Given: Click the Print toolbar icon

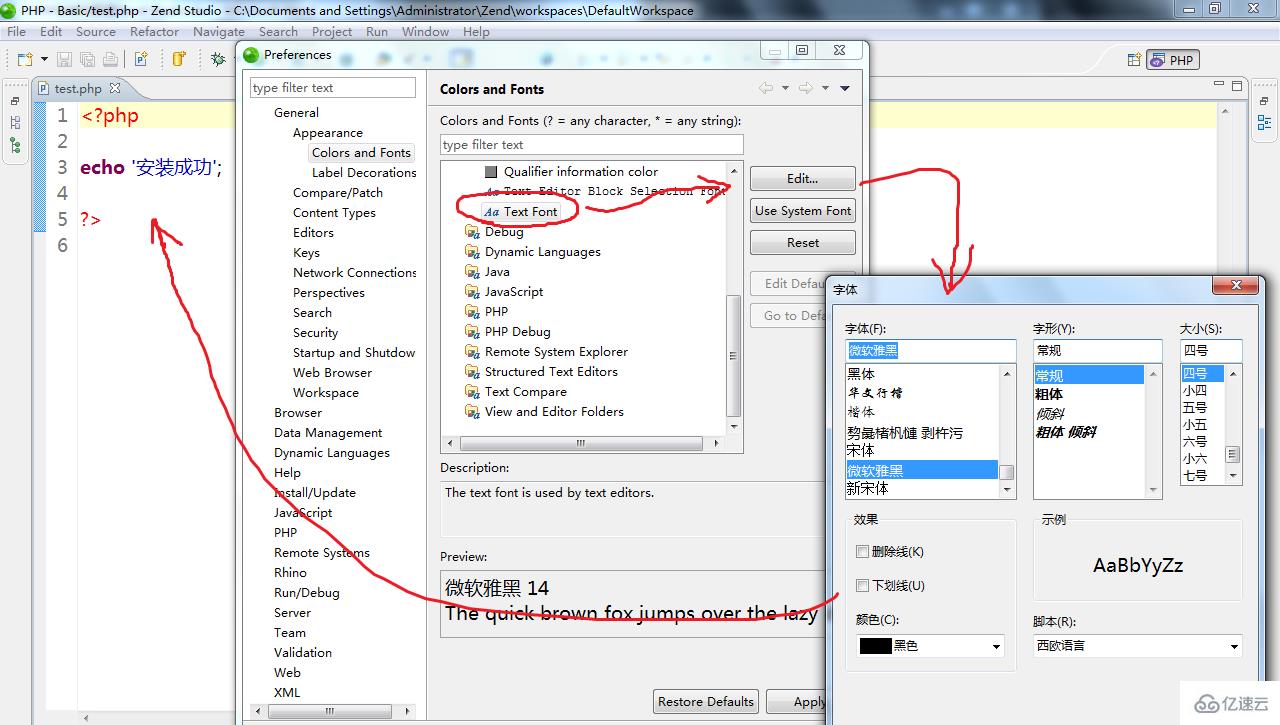Looking at the screenshot, I should point(110,60).
